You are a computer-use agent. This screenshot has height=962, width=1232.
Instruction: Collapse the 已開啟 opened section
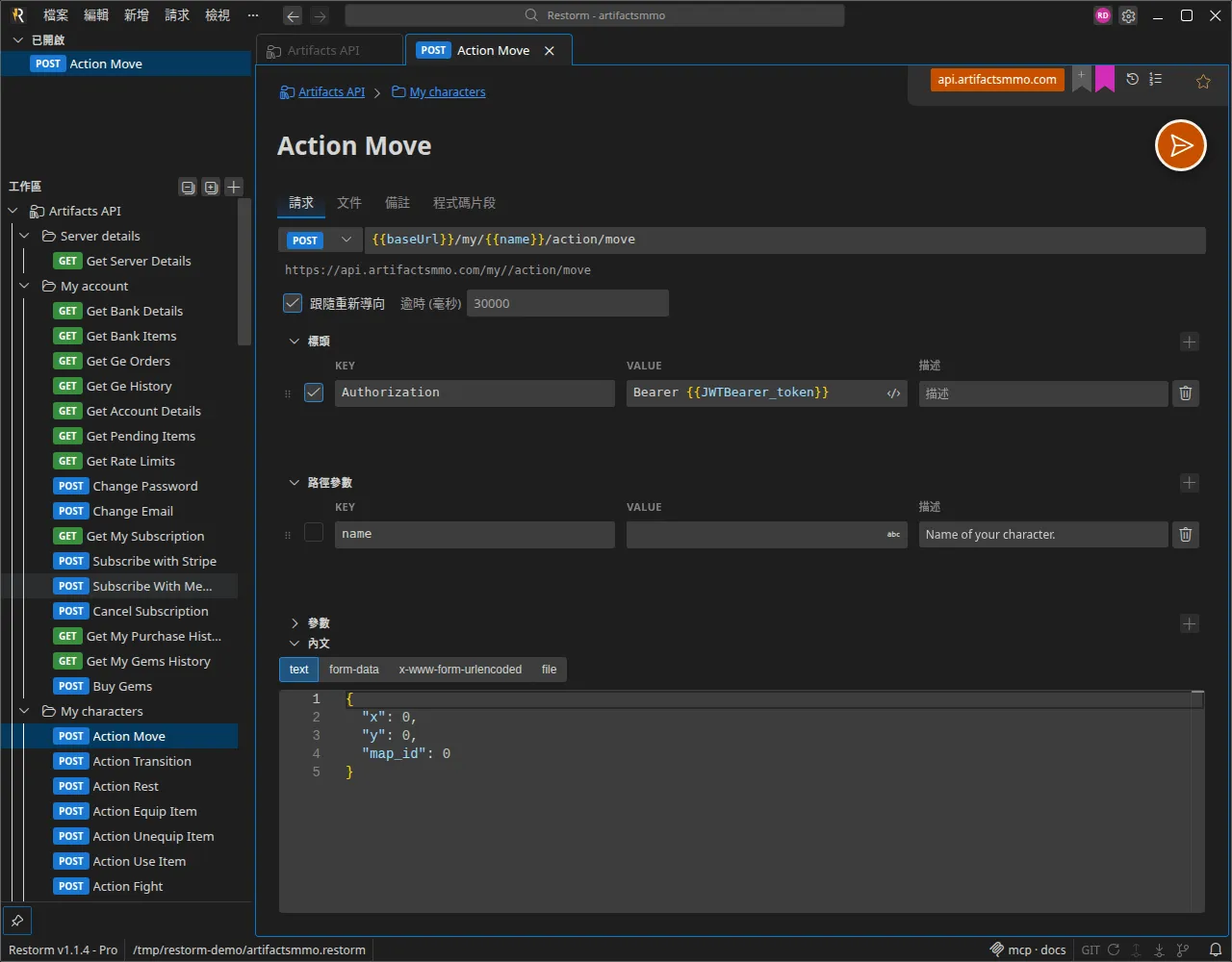pyautogui.click(x=17, y=39)
